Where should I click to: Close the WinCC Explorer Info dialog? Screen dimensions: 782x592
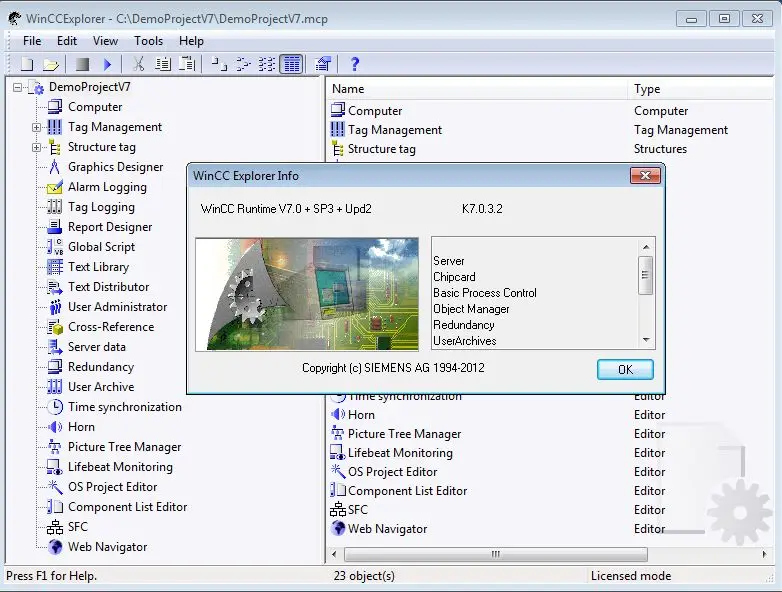(x=645, y=176)
